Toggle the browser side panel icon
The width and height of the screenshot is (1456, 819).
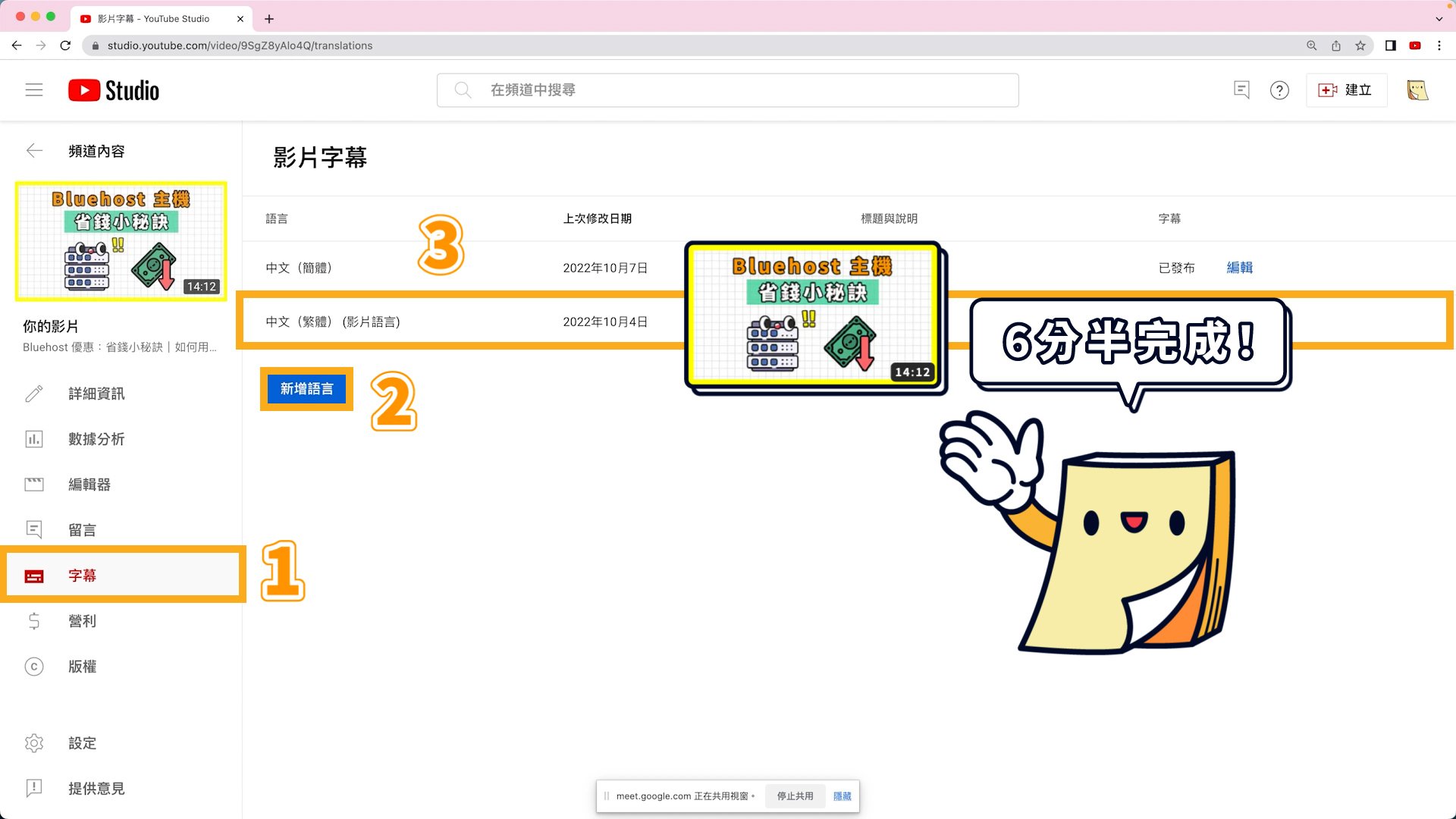pos(1391,45)
